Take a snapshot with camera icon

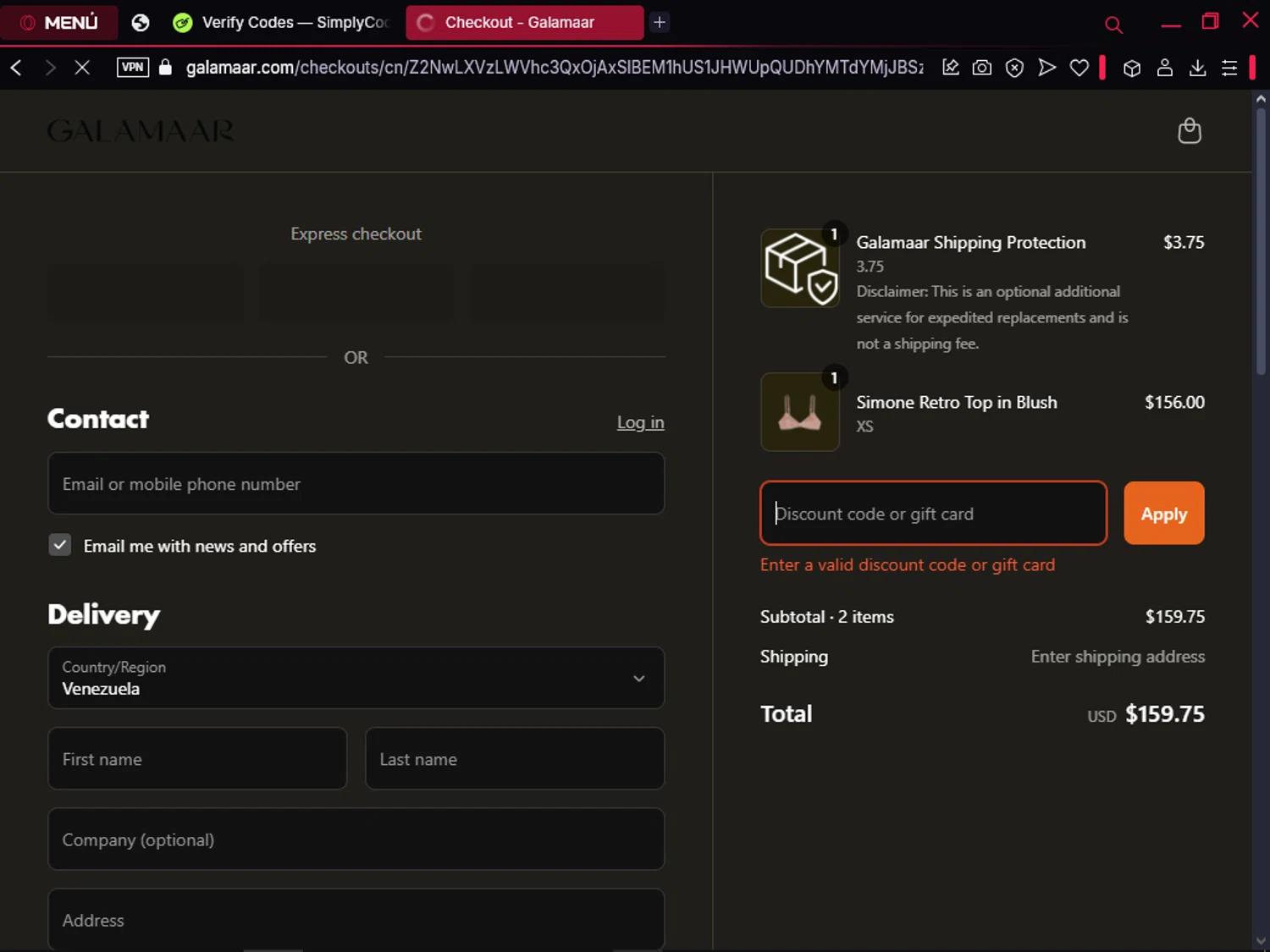pos(982,68)
